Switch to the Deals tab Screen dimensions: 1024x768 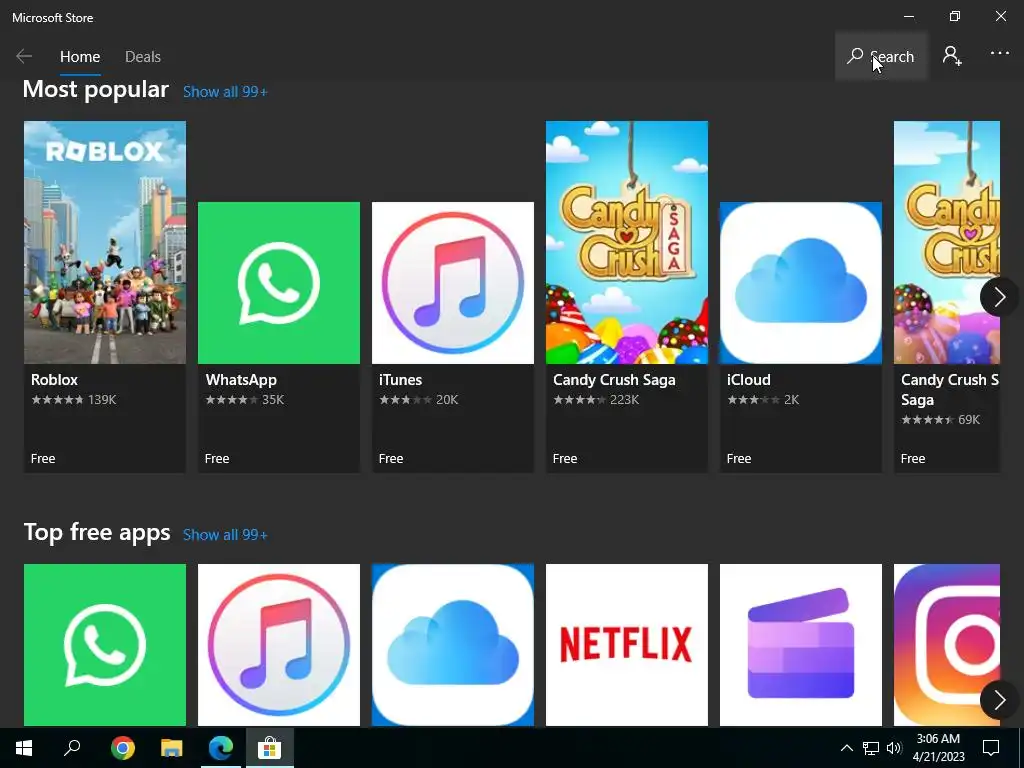pyautogui.click(x=143, y=57)
